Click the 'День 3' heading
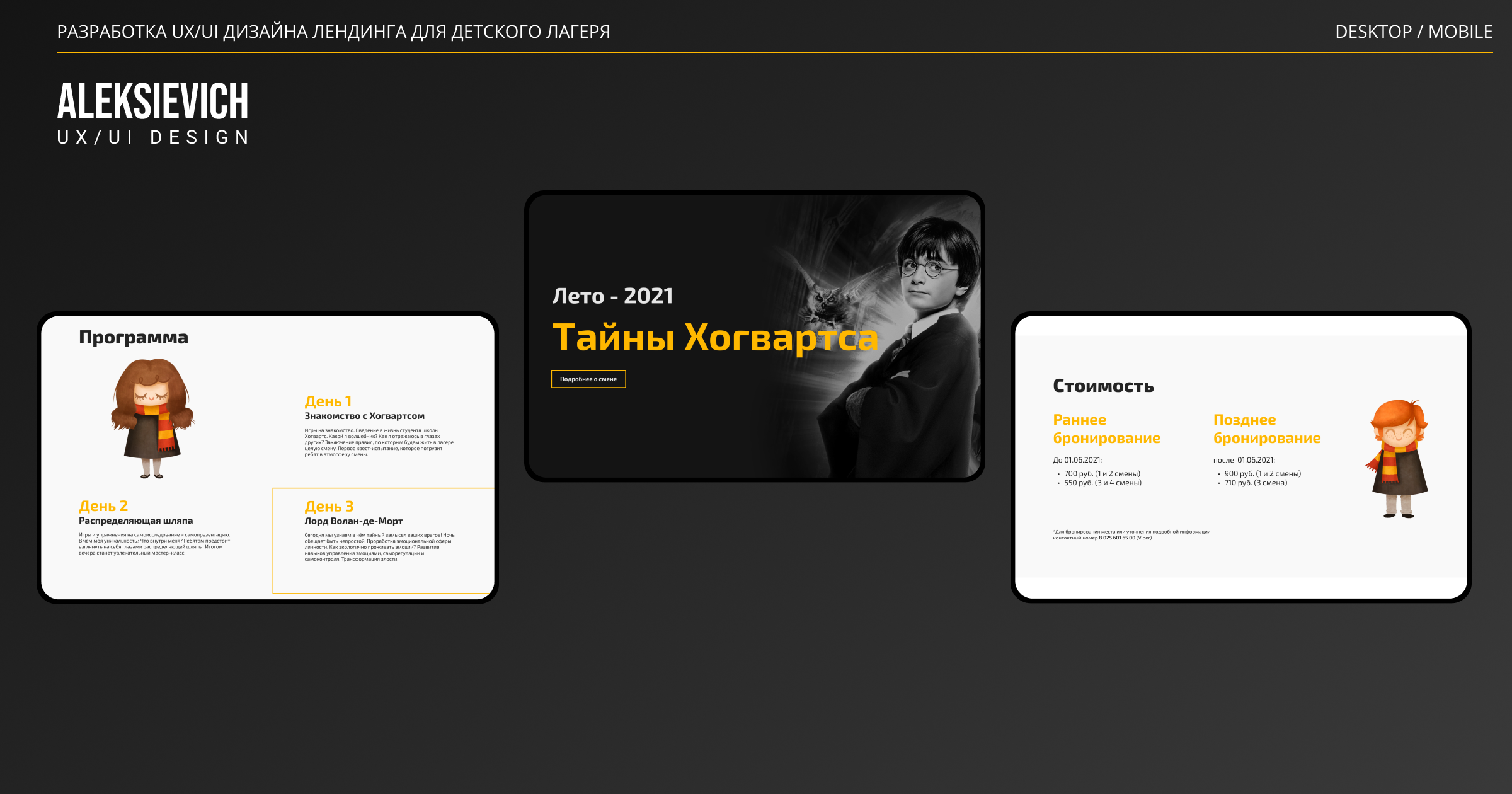 coord(329,507)
